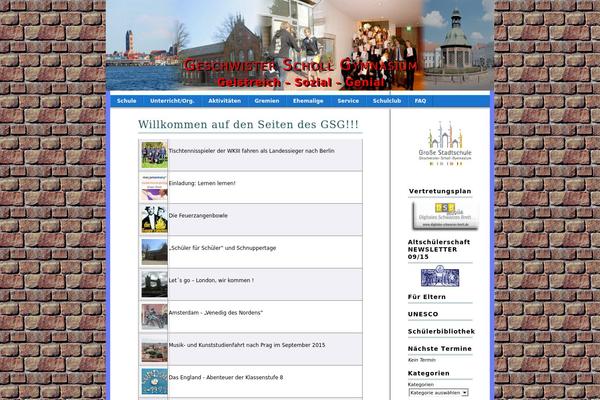This screenshot has height=400, width=600.
Task: Go to the Ehemalige menu
Action: click(x=308, y=101)
